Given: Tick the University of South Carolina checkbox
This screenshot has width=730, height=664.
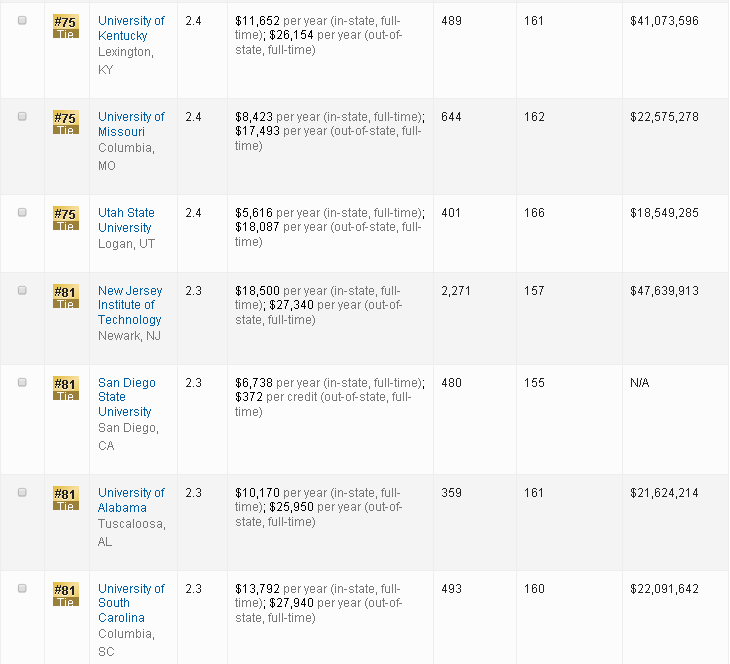Looking at the screenshot, I should click(22, 589).
